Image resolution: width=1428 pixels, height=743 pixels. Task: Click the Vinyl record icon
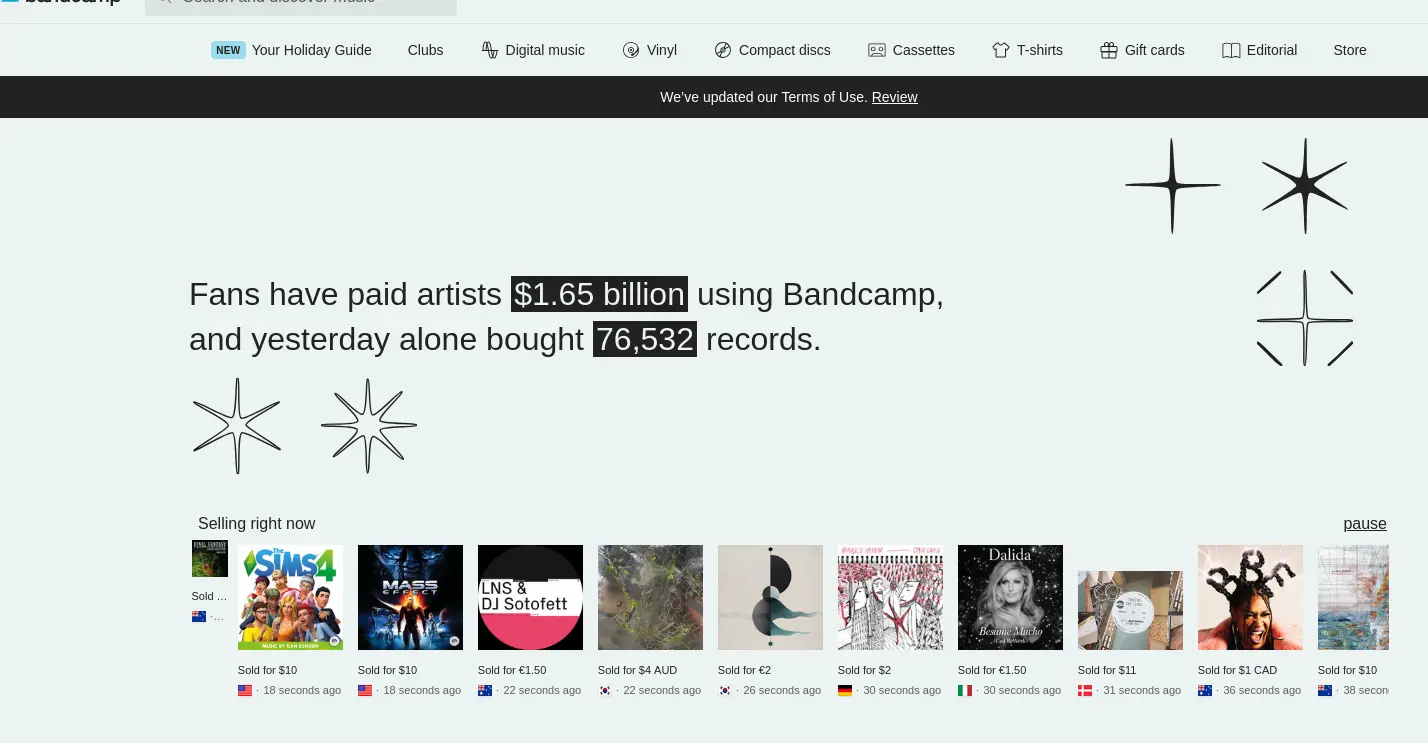point(631,50)
